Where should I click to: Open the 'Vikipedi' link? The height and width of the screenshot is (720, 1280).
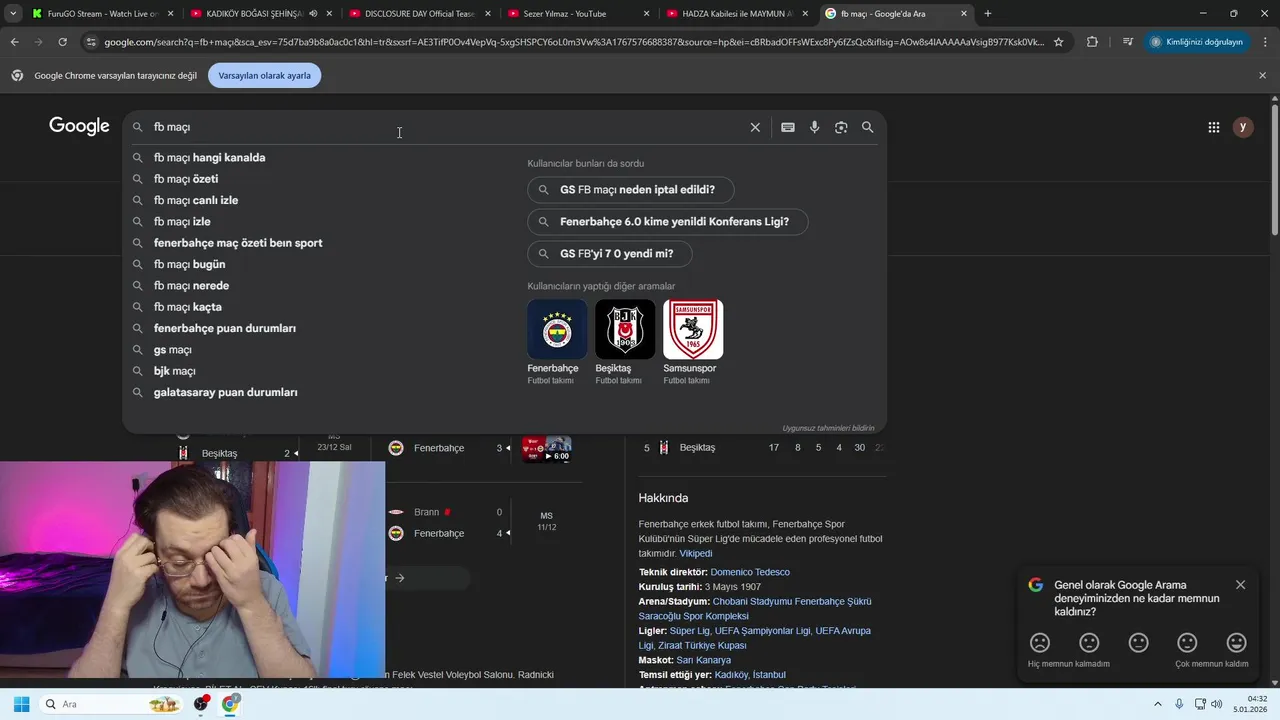coord(696,553)
